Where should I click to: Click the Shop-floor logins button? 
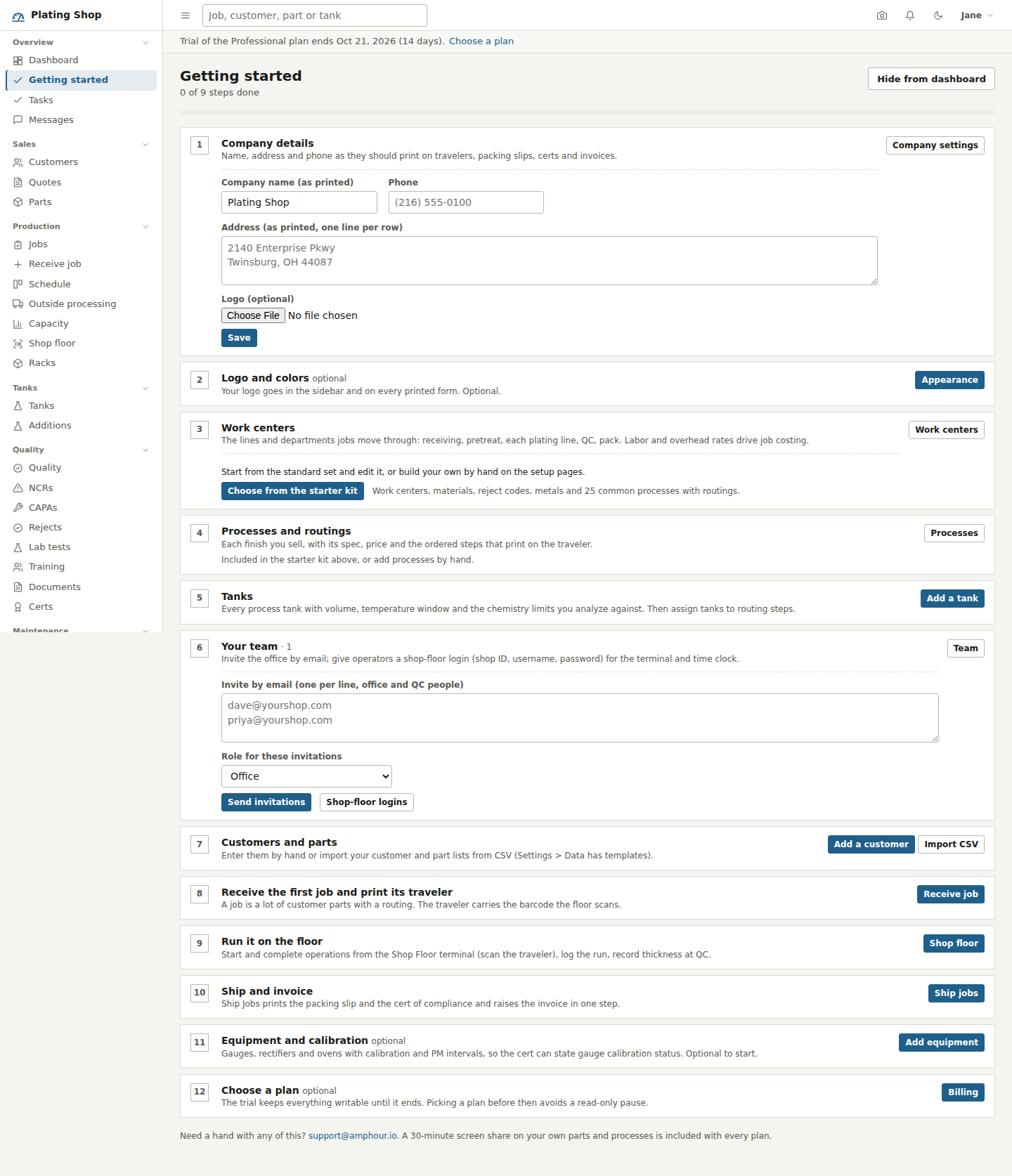367,802
